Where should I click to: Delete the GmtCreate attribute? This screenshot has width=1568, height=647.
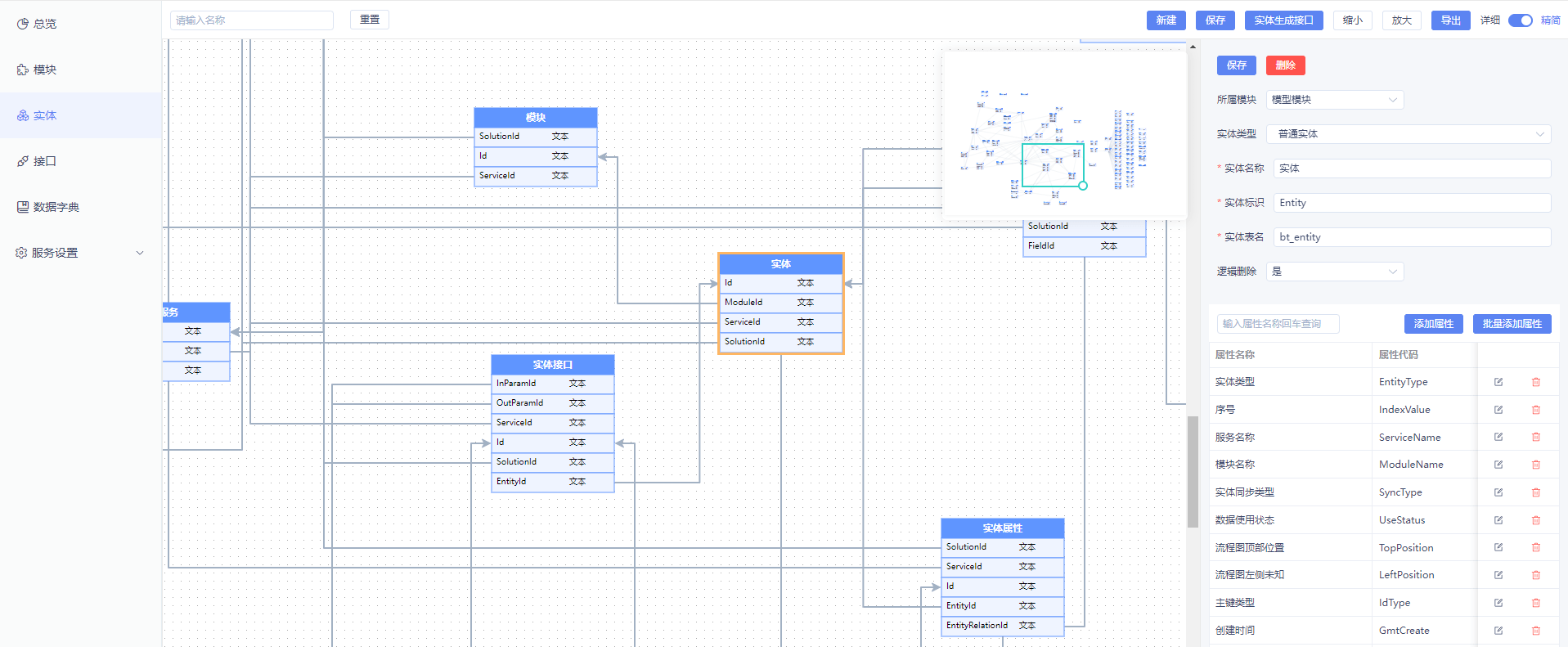click(1535, 631)
